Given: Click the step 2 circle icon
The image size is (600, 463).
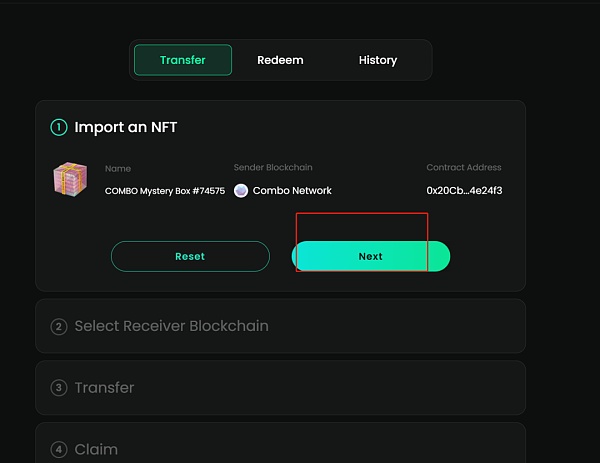Looking at the screenshot, I should point(58,326).
